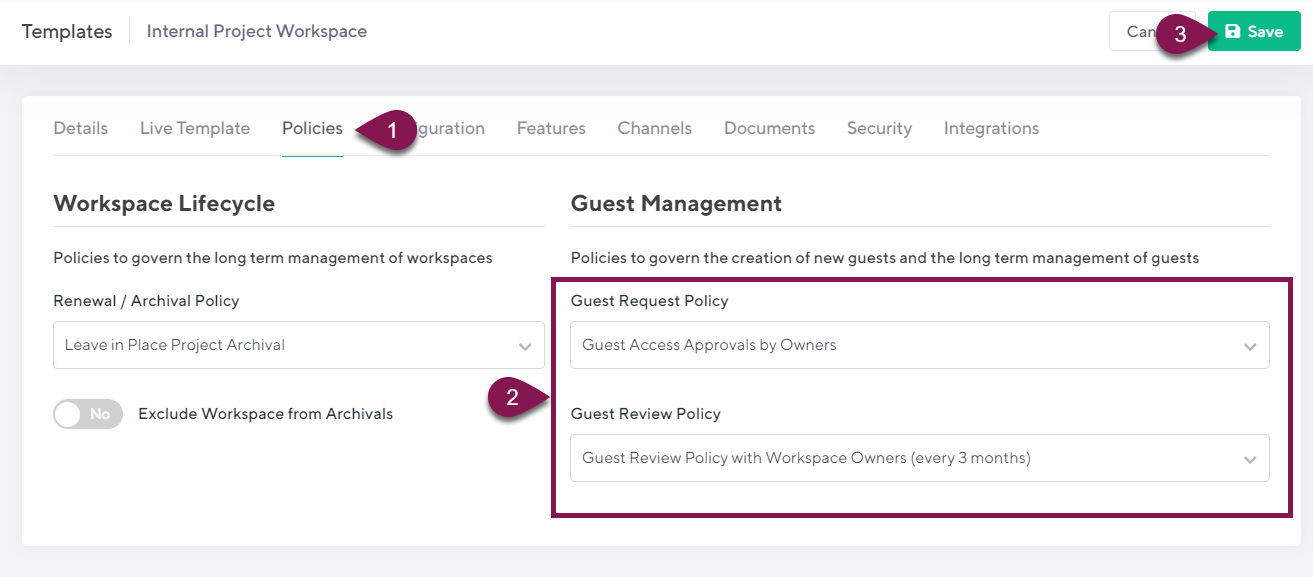Switch to the Features tab
Viewport: 1313px width, 577px height.
click(x=551, y=128)
